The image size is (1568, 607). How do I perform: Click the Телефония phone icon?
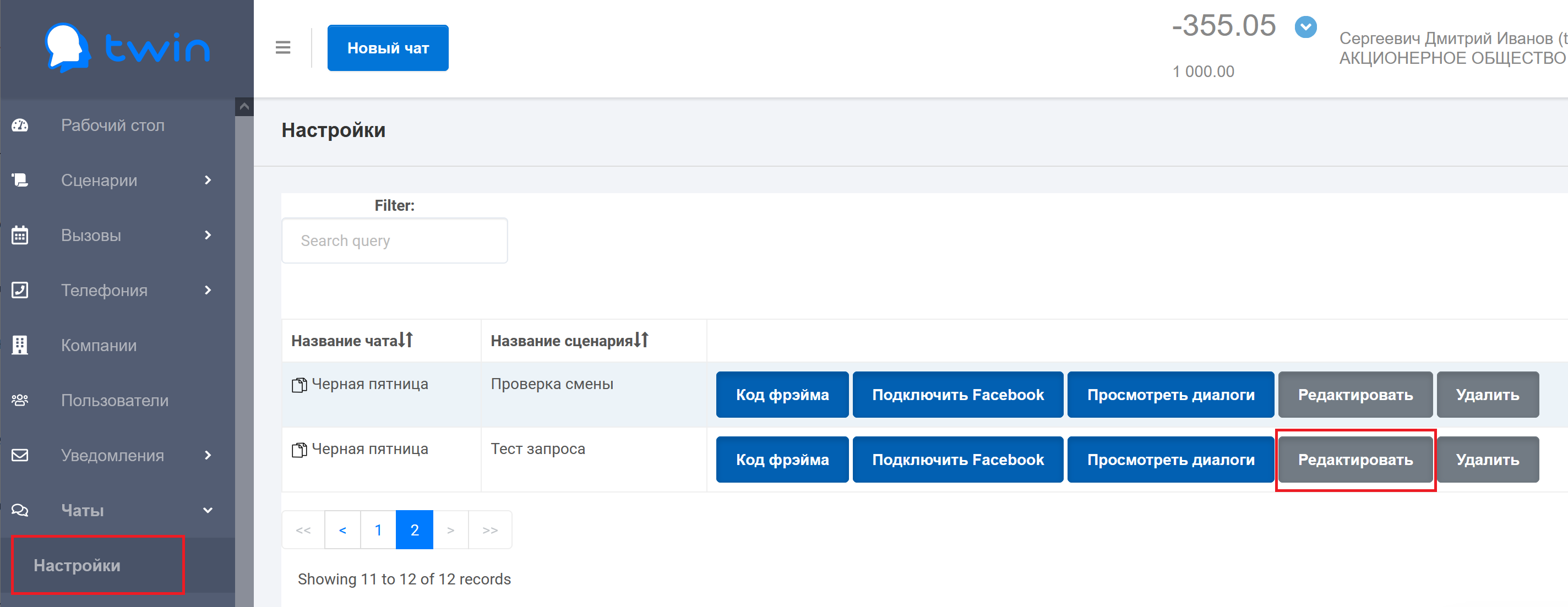click(20, 290)
